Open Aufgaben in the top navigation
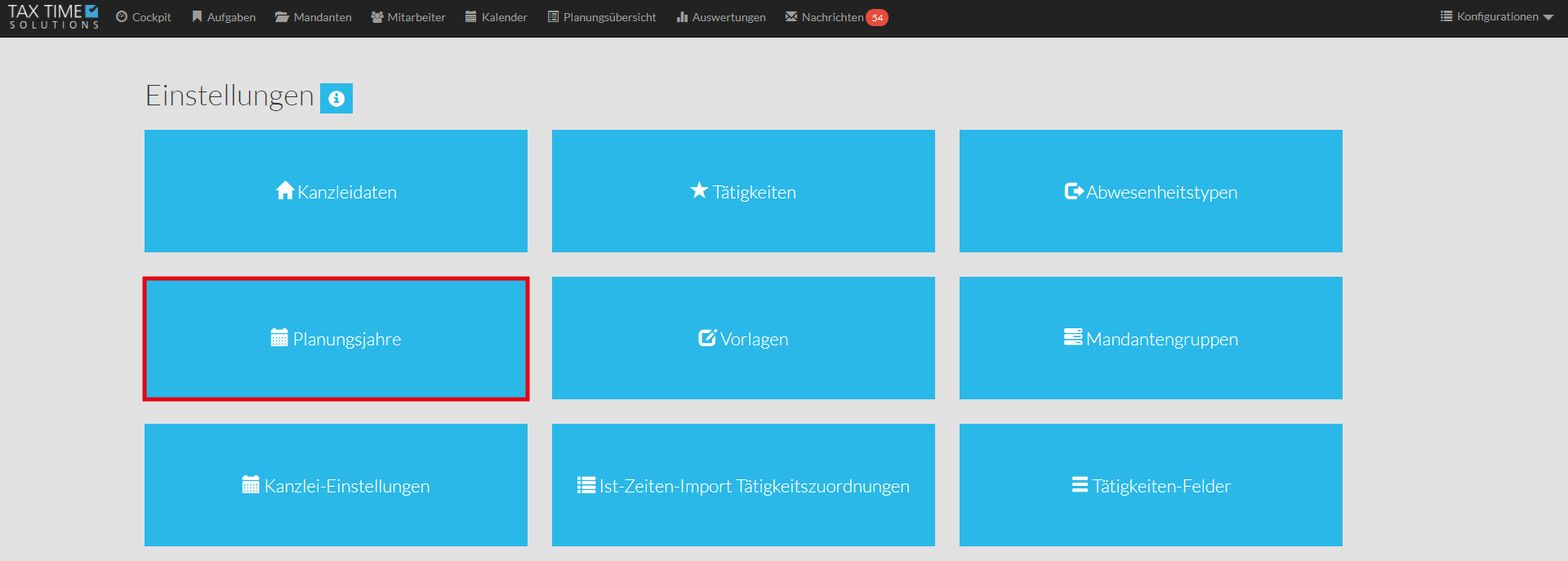This screenshot has height=561, width=1568. click(224, 17)
